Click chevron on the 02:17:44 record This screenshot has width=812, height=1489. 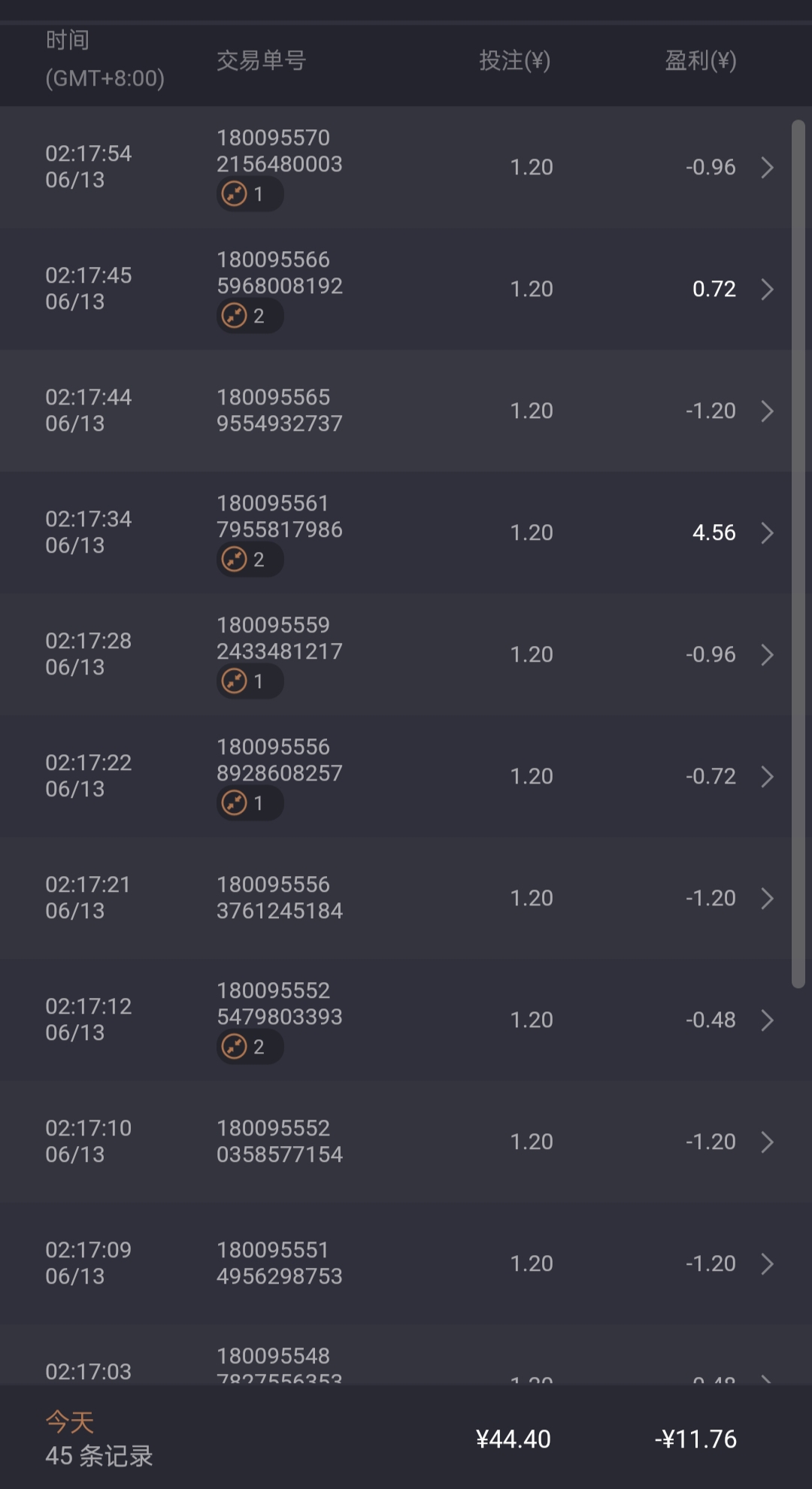[767, 411]
